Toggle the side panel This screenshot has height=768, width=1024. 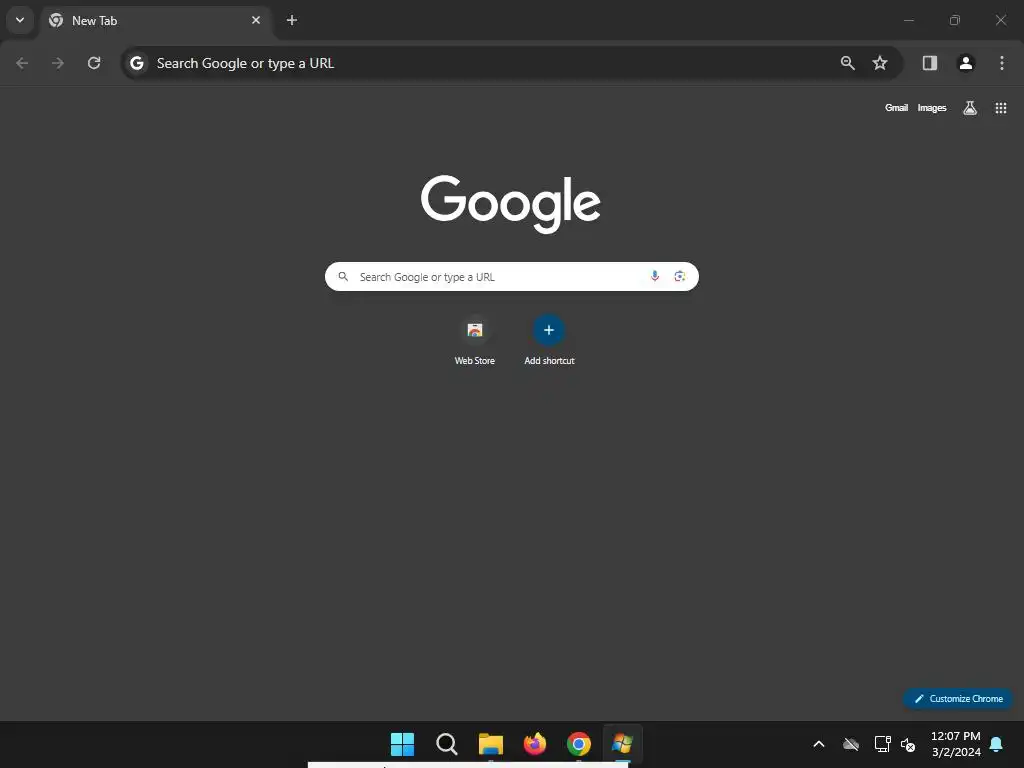coord(930,63)
